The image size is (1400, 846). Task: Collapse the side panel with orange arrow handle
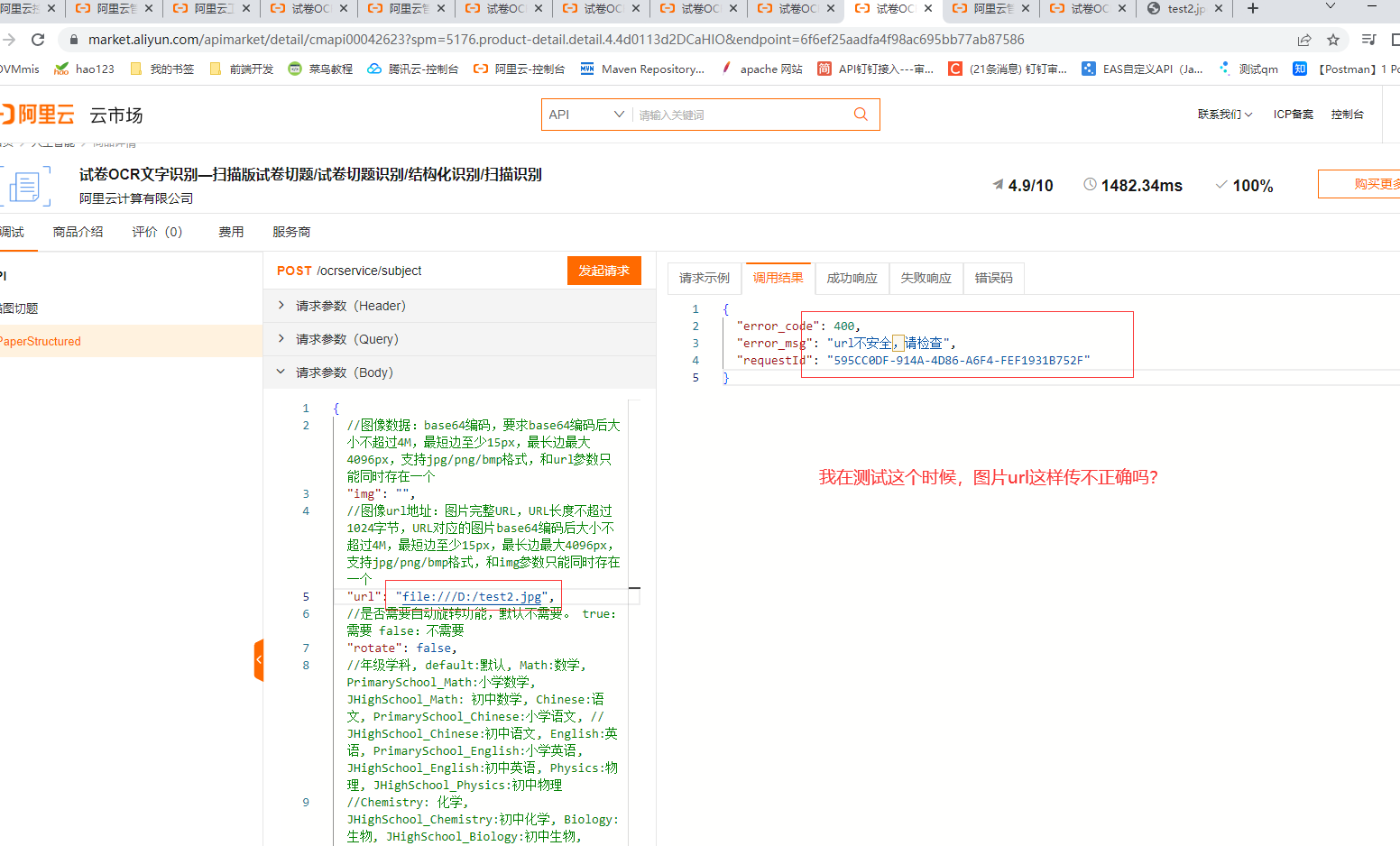click(259, 660)
